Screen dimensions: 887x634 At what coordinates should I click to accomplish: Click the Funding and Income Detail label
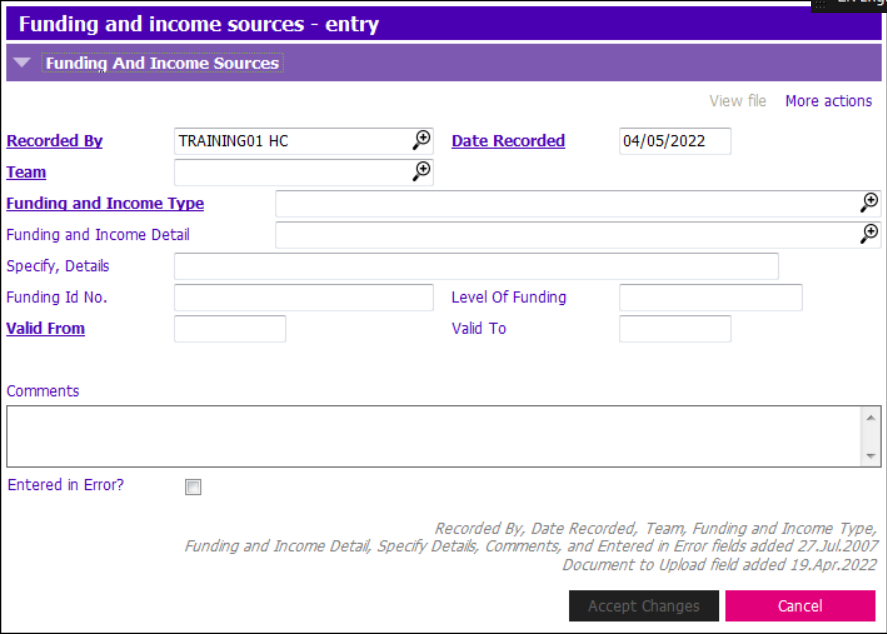(x=98, y=235)
